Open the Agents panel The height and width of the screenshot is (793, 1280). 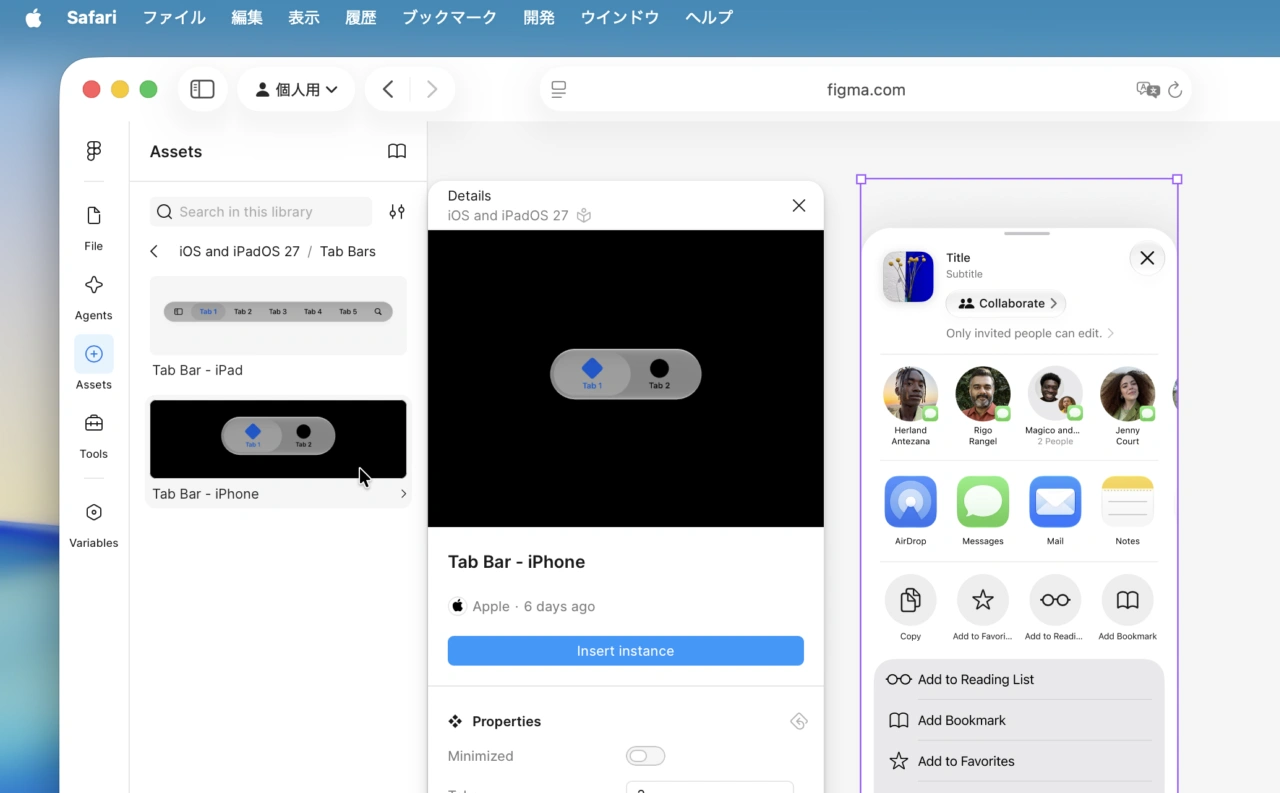93,297
